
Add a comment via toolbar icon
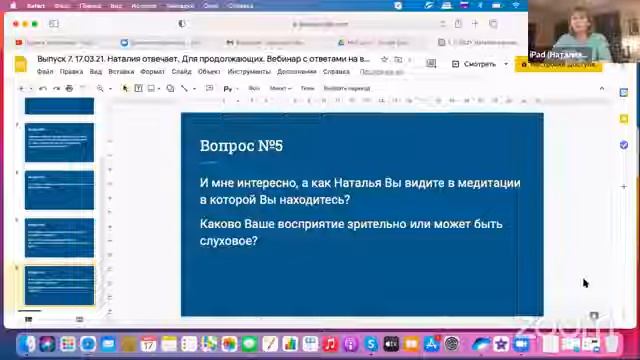coord(209,88)
